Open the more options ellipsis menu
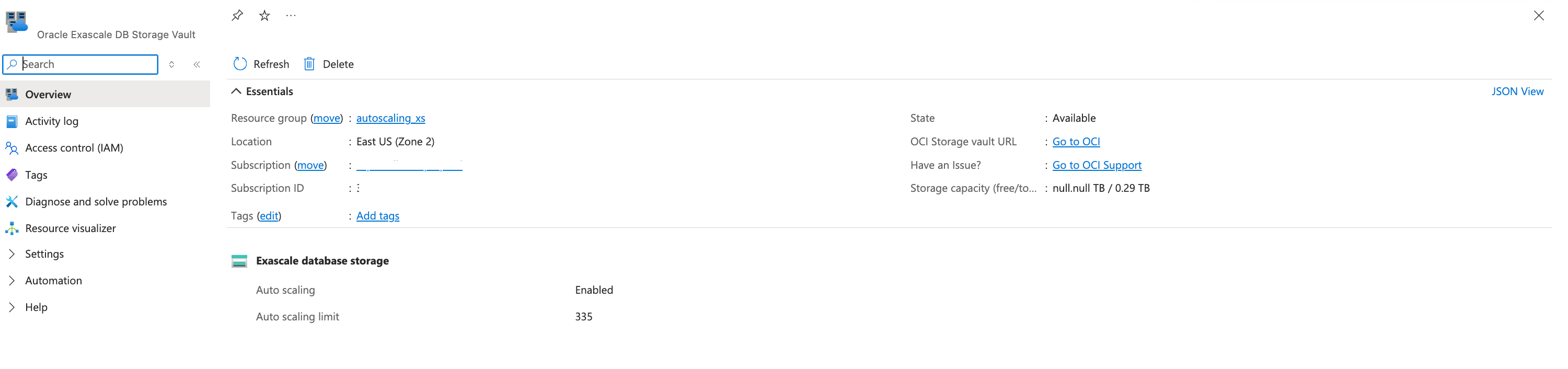The width and height of the screenshot is (1568, 369). tap(291, 15)
